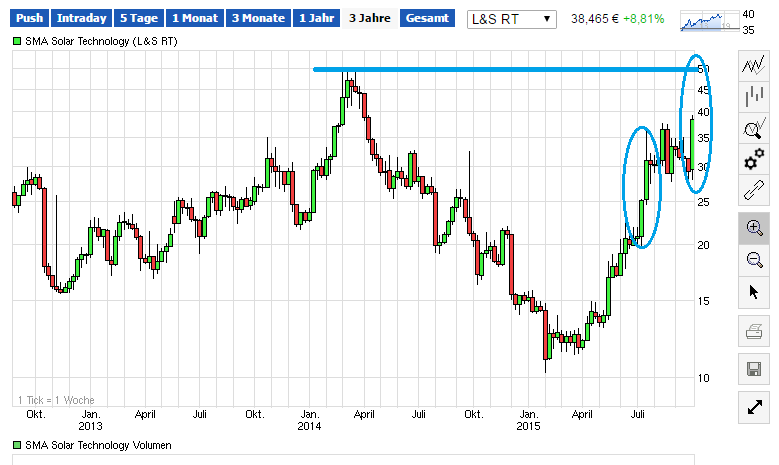Click the 38,465 € price value
Screen dimensions: 779x465
tap(595, 19)
